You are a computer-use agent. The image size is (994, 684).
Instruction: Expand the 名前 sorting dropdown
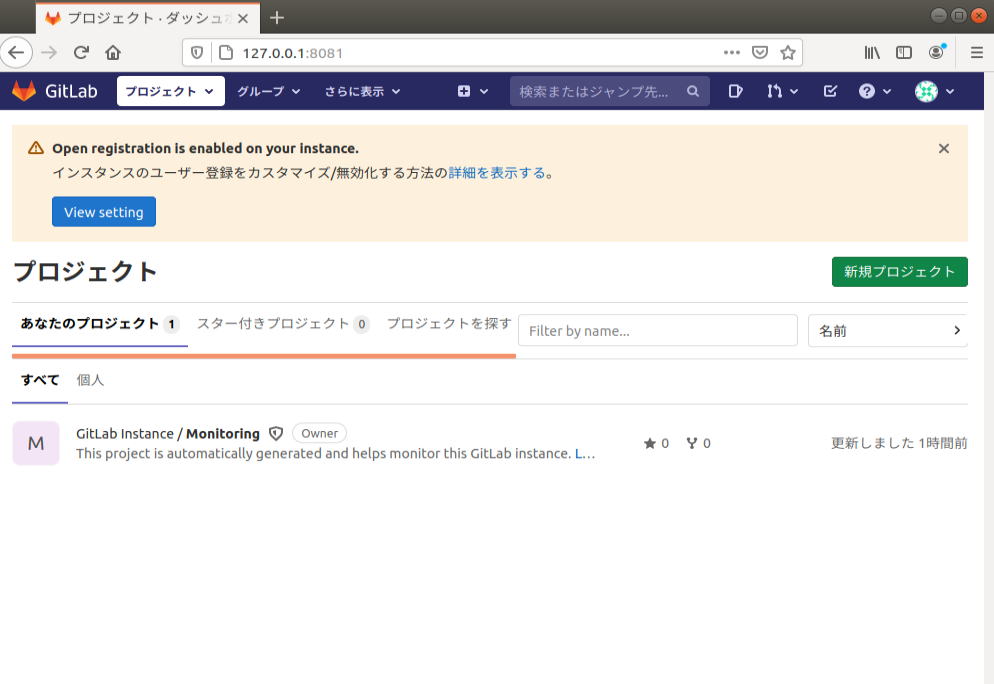tap(887, 330)
